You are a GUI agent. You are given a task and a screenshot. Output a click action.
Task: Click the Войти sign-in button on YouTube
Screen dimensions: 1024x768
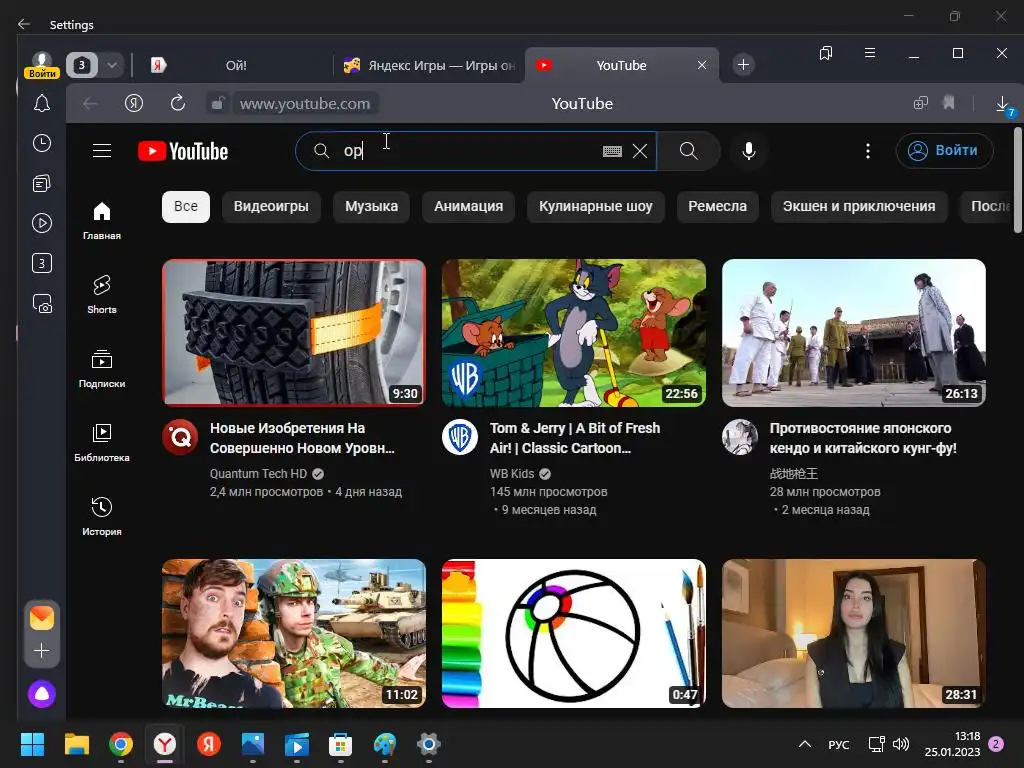944,151
